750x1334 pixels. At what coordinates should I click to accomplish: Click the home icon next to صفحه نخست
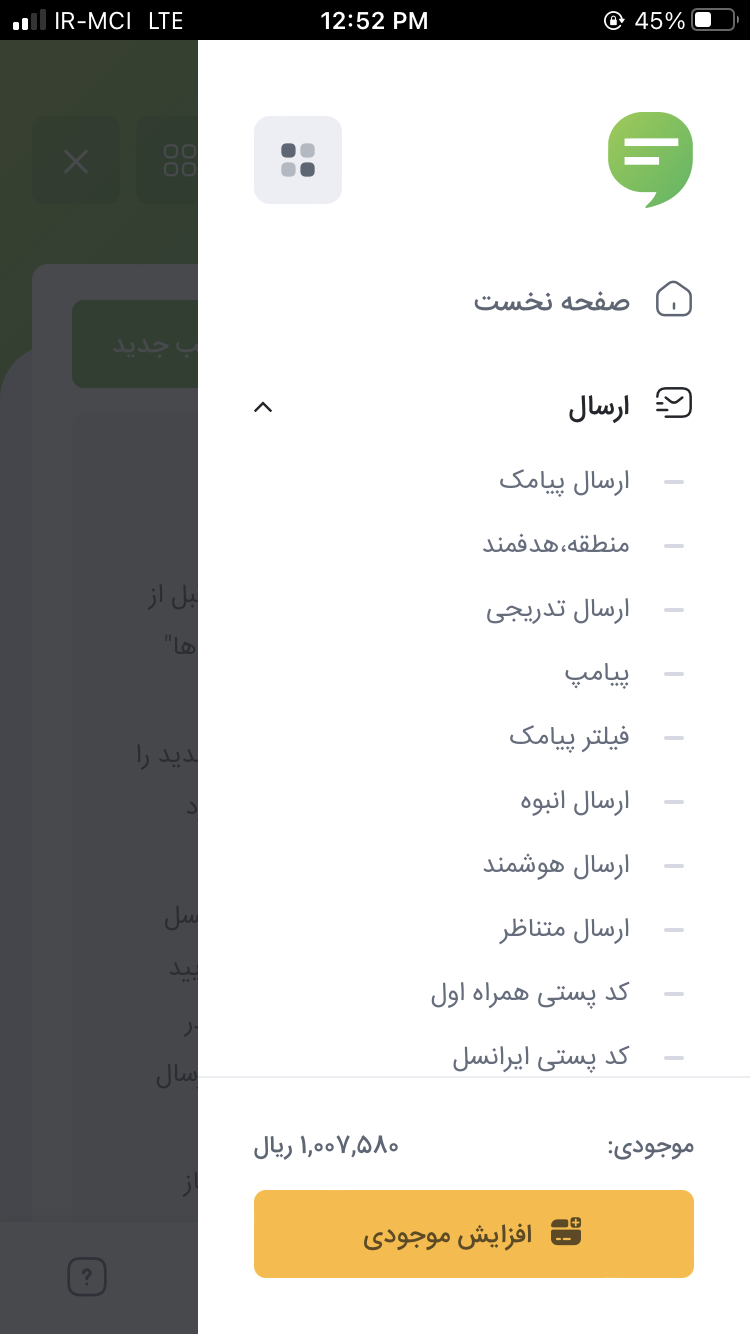[x=674, y=300]
